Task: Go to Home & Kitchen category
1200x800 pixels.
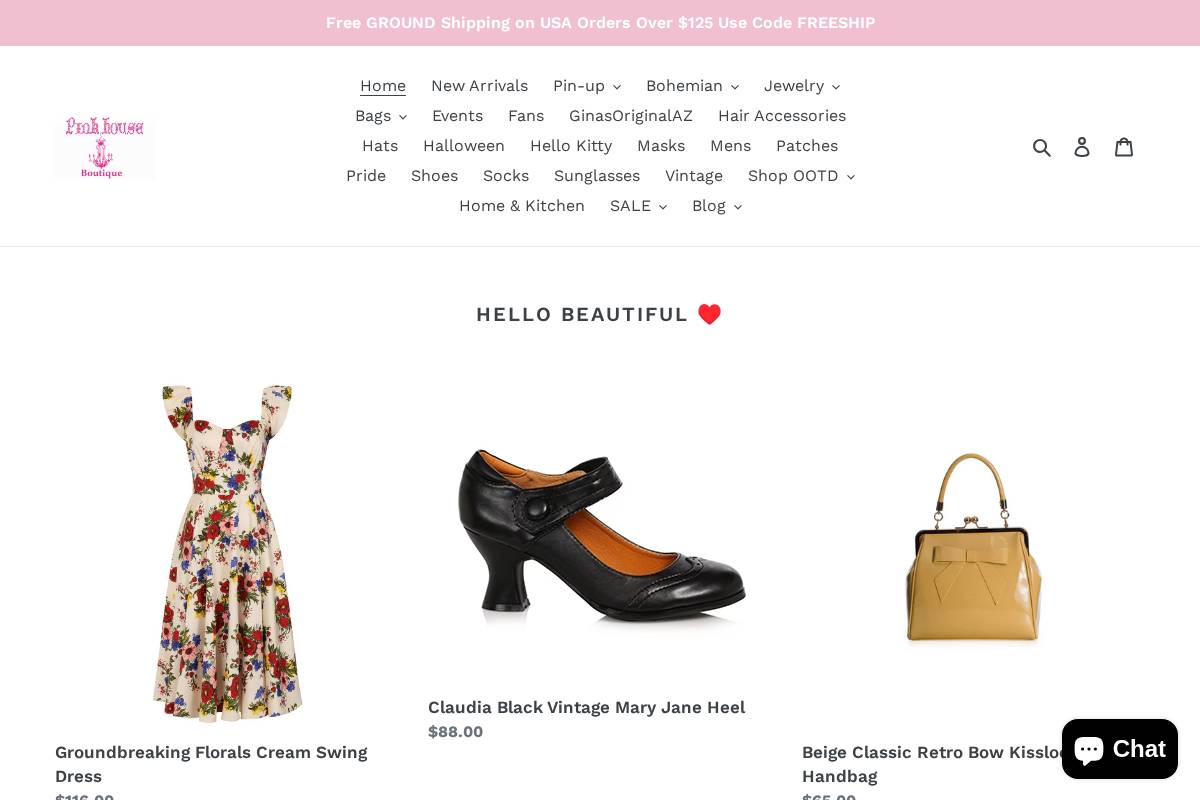Action: click(x=522, y=206)
